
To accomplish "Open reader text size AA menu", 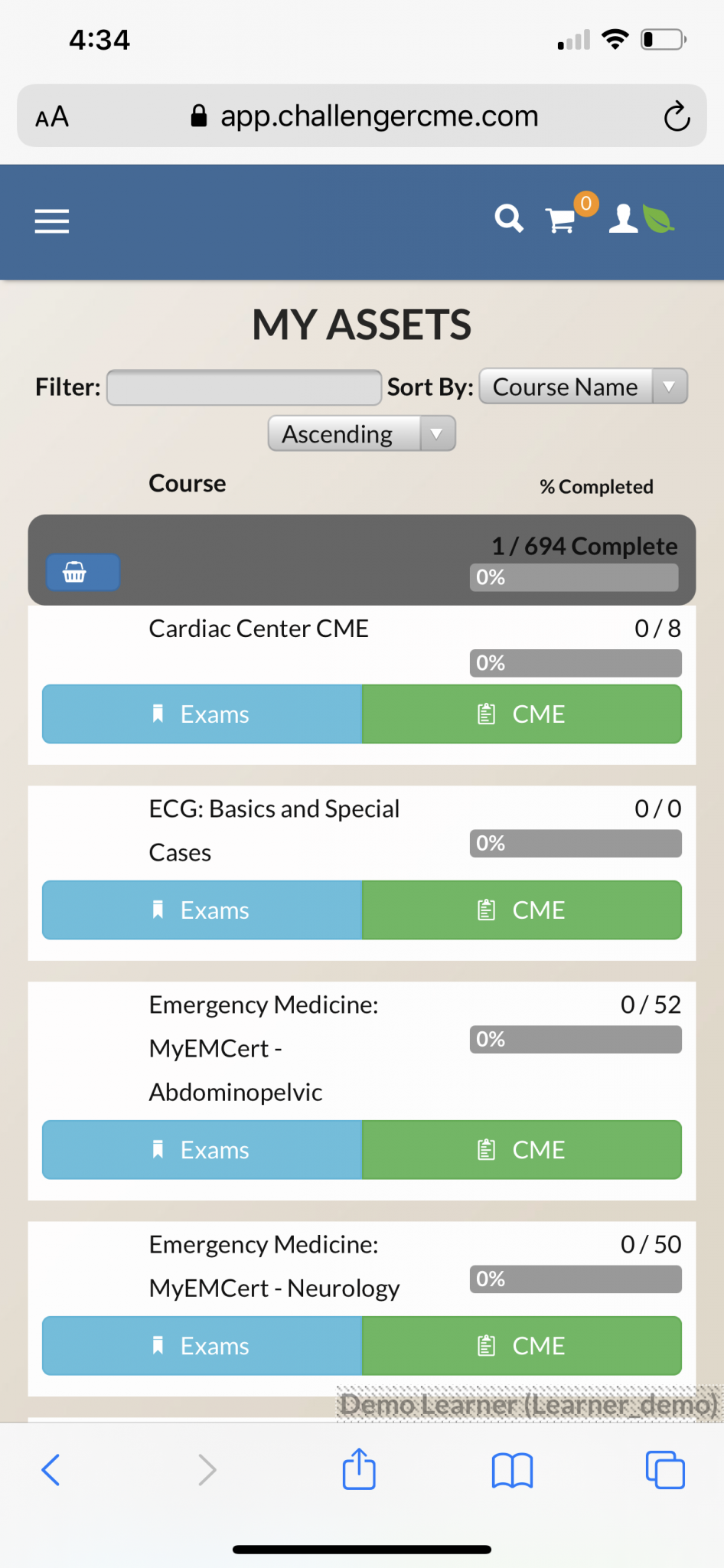I will click(x=52, y=117).
